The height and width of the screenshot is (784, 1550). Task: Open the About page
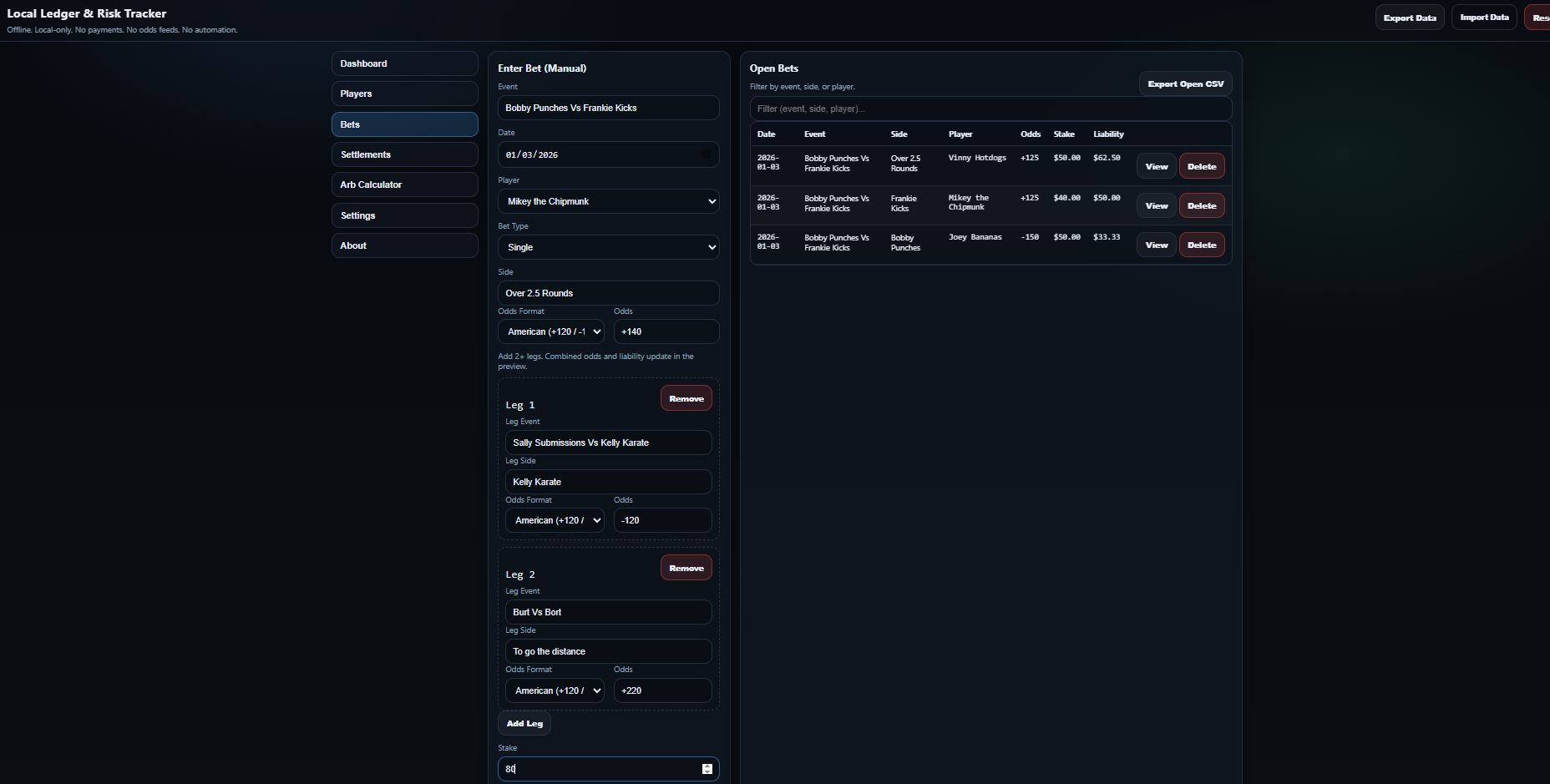(x=404, y=245)
